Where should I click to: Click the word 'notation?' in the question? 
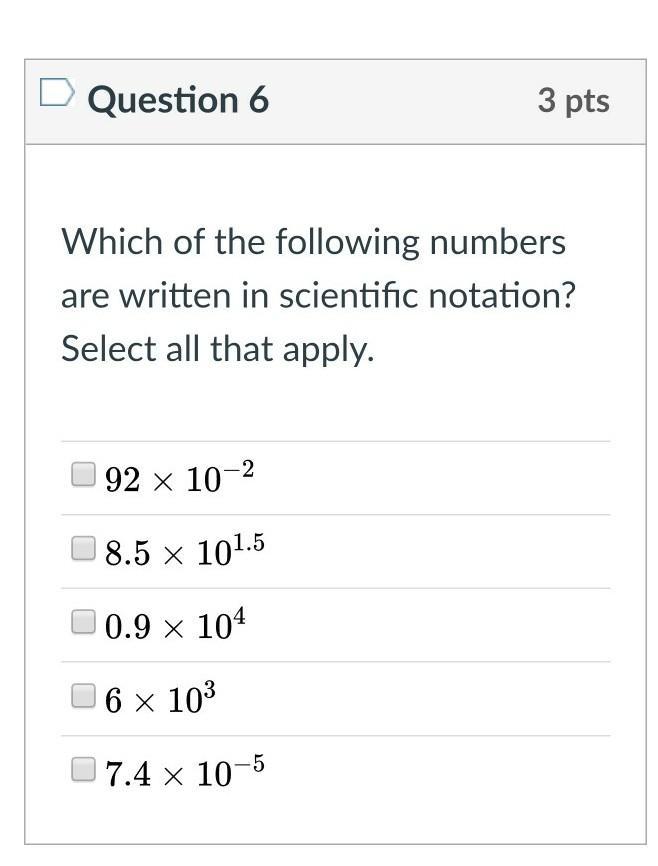500,296
